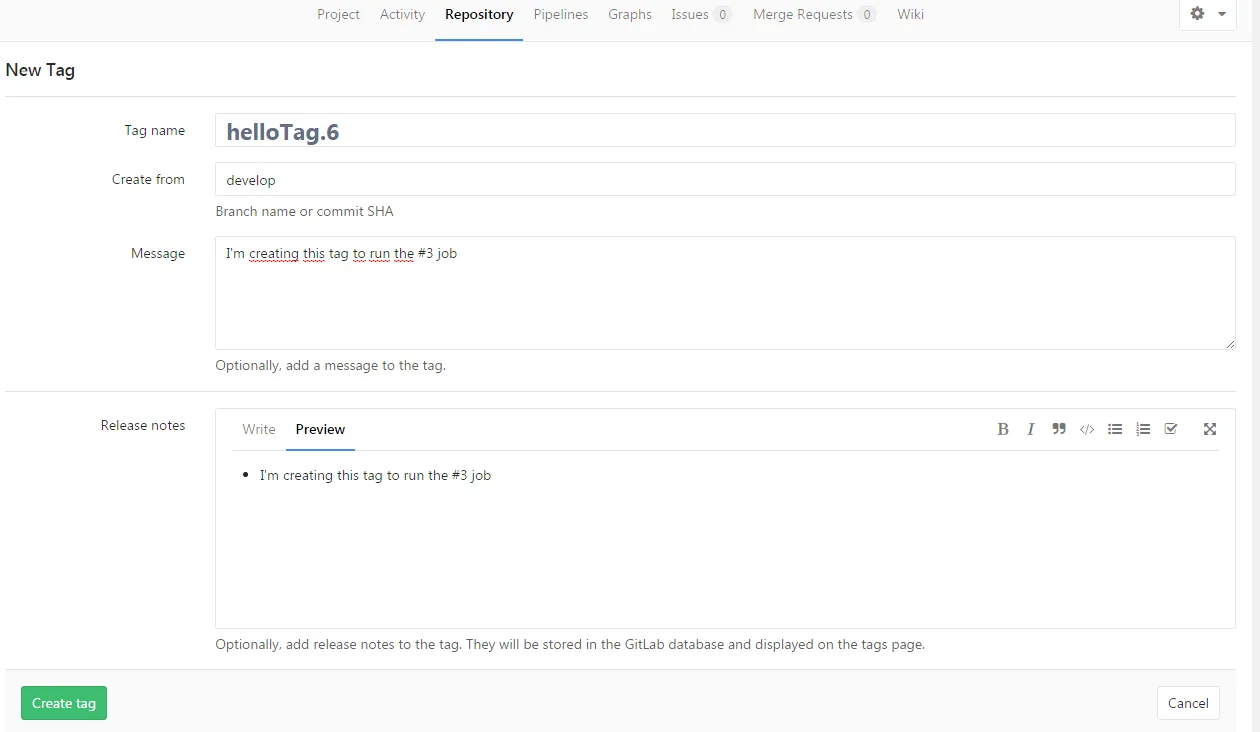This screenshot has height=732, width=1260.
Task: Click the 'Branch name or commit SHA' hint
Action: 304,211
